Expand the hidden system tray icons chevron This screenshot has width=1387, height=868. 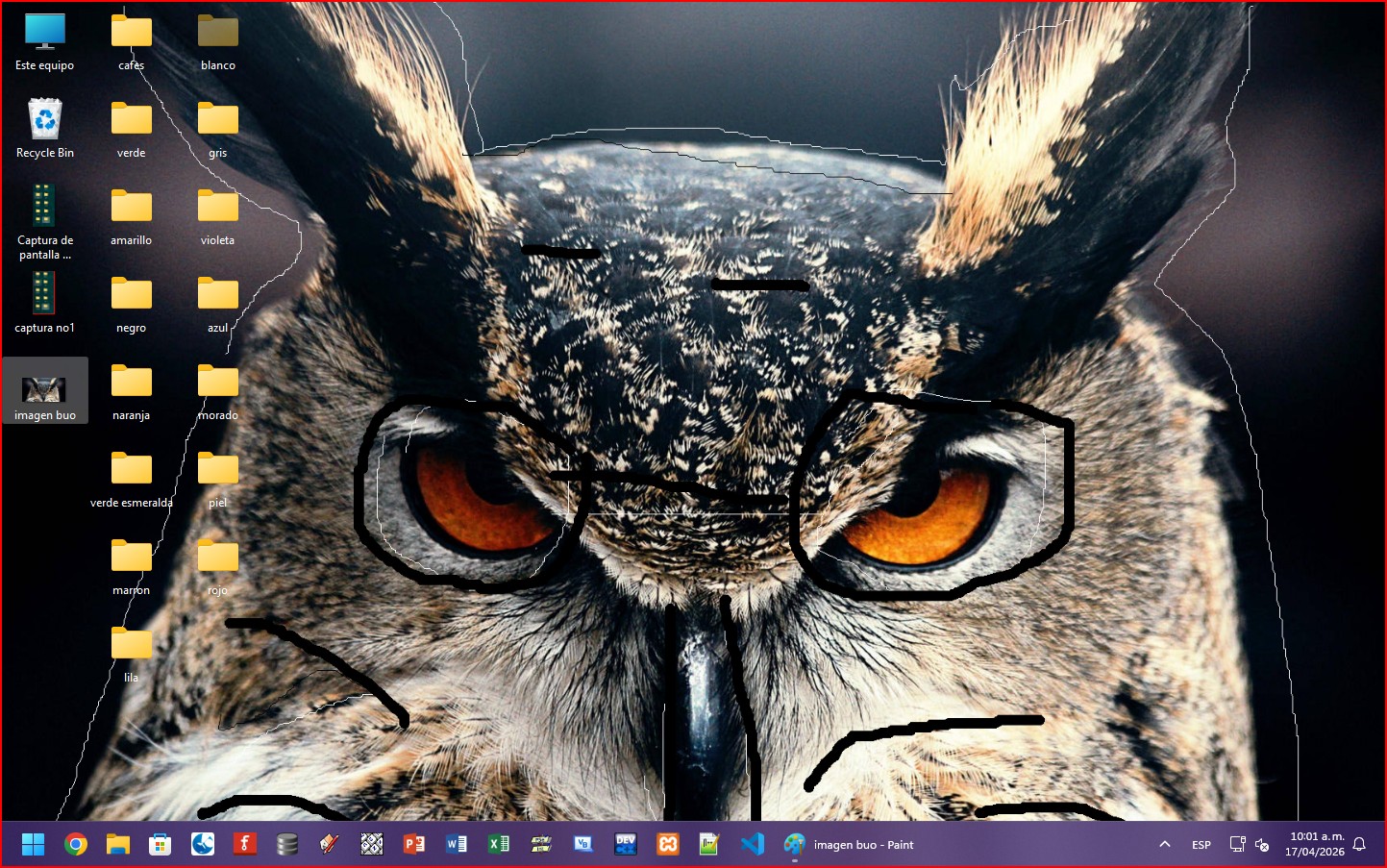coord(1165,845)
